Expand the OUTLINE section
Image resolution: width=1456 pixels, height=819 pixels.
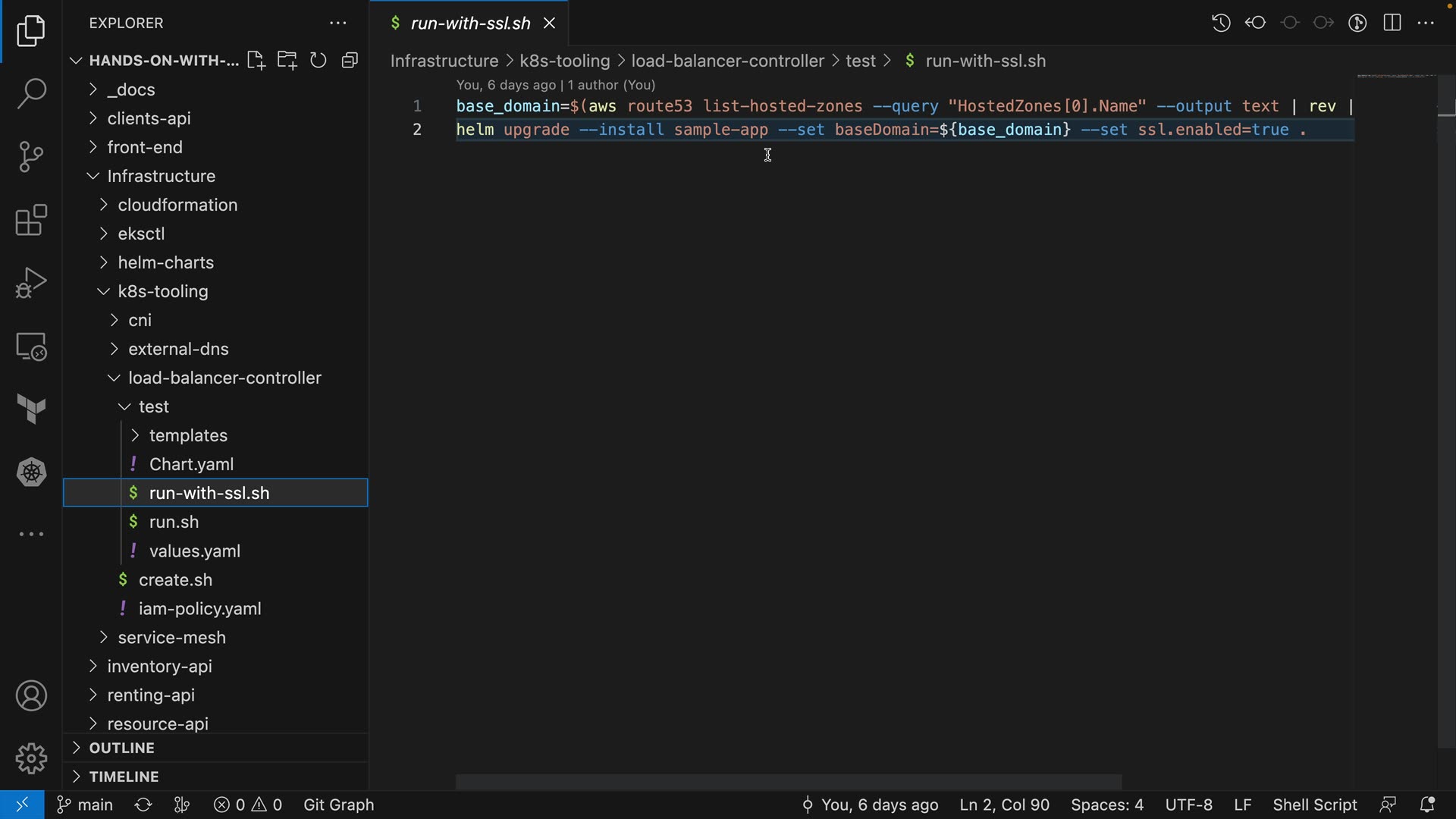121,748
